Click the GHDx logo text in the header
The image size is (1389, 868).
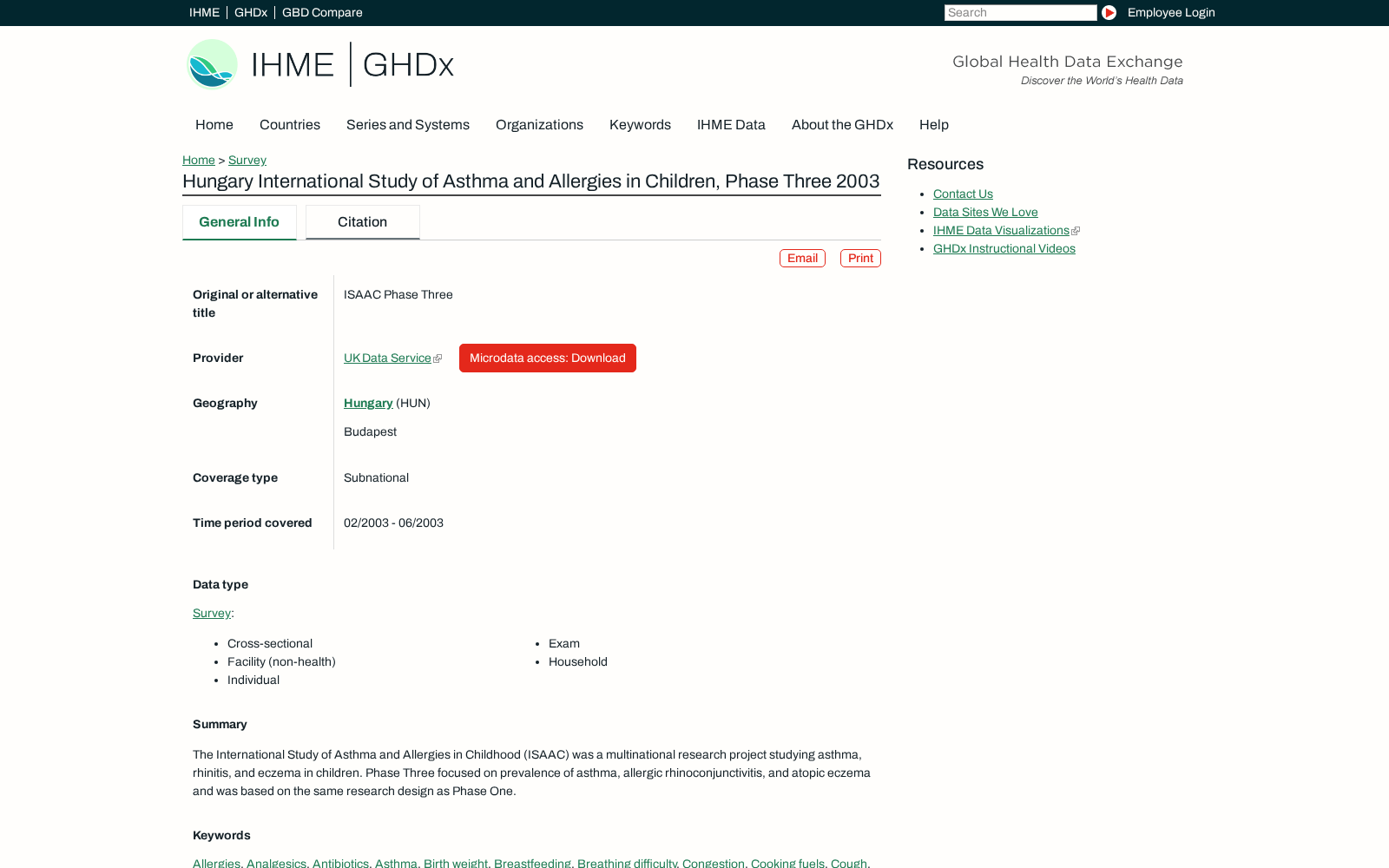408,65
